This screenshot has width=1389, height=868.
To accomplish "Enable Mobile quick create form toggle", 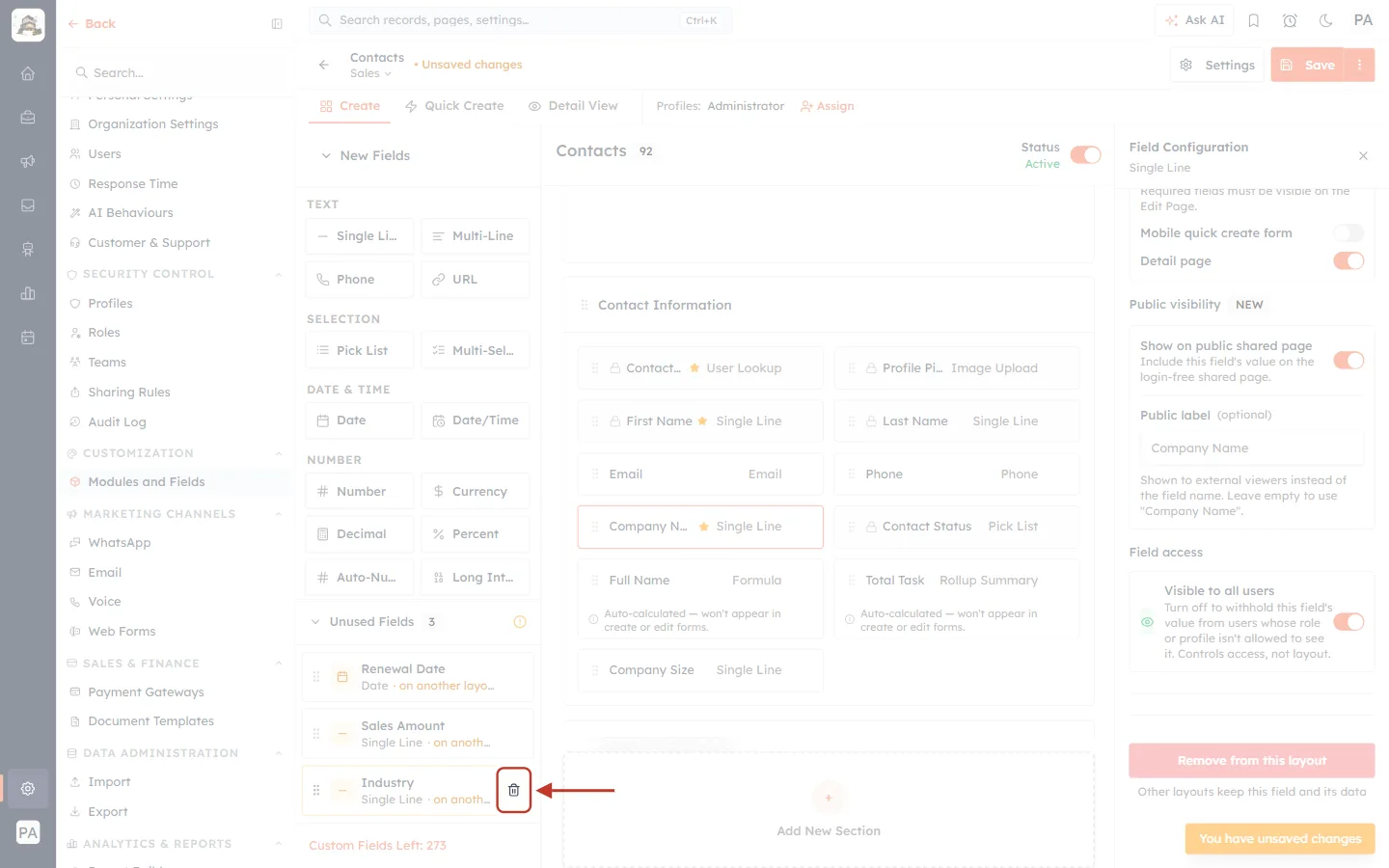I will click(1348, 233).
